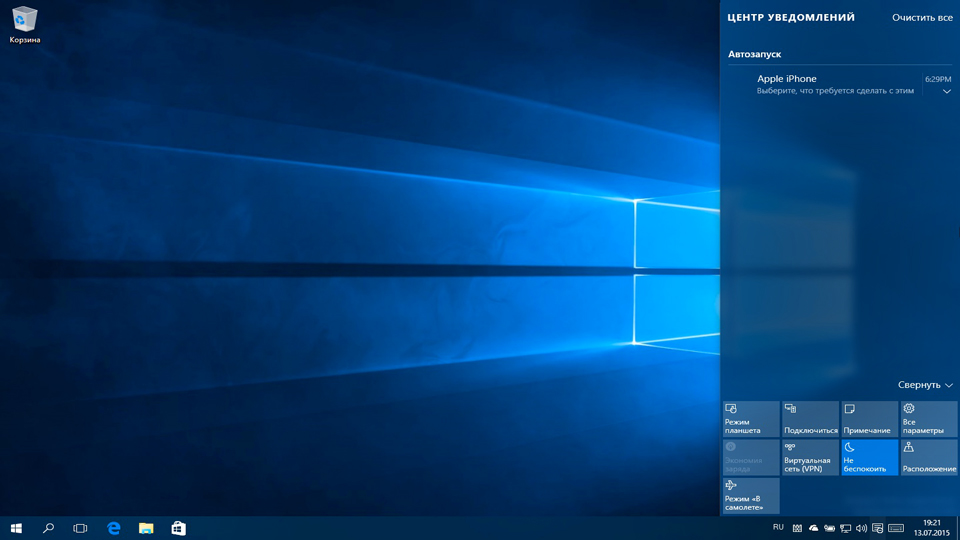Launch Microsoft Edge from the taskbar

click(114, 528)
